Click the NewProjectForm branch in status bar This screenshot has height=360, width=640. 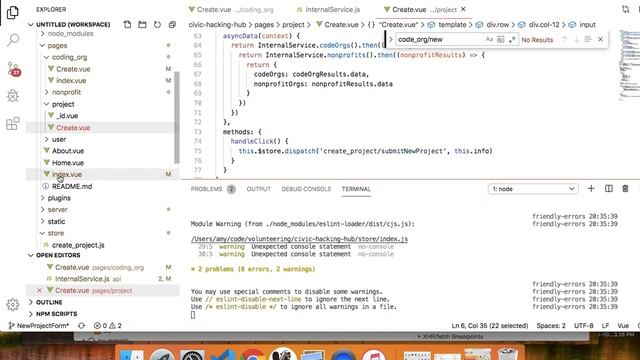39,326
